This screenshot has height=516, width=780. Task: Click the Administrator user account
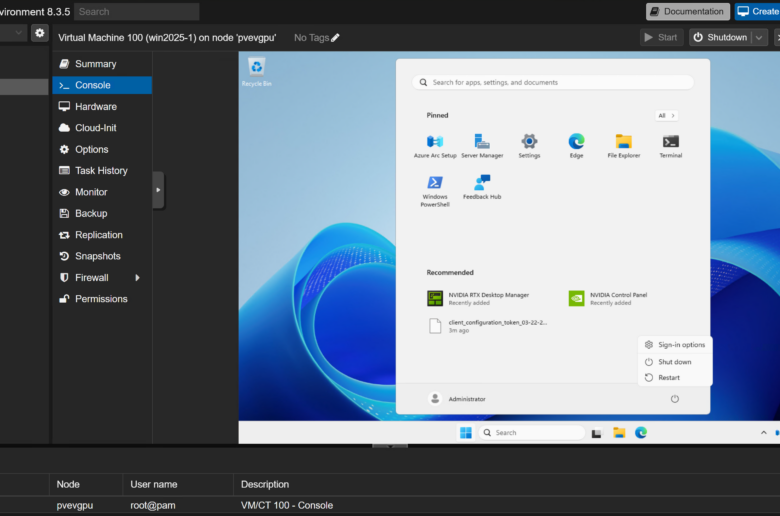click(457, 399)
